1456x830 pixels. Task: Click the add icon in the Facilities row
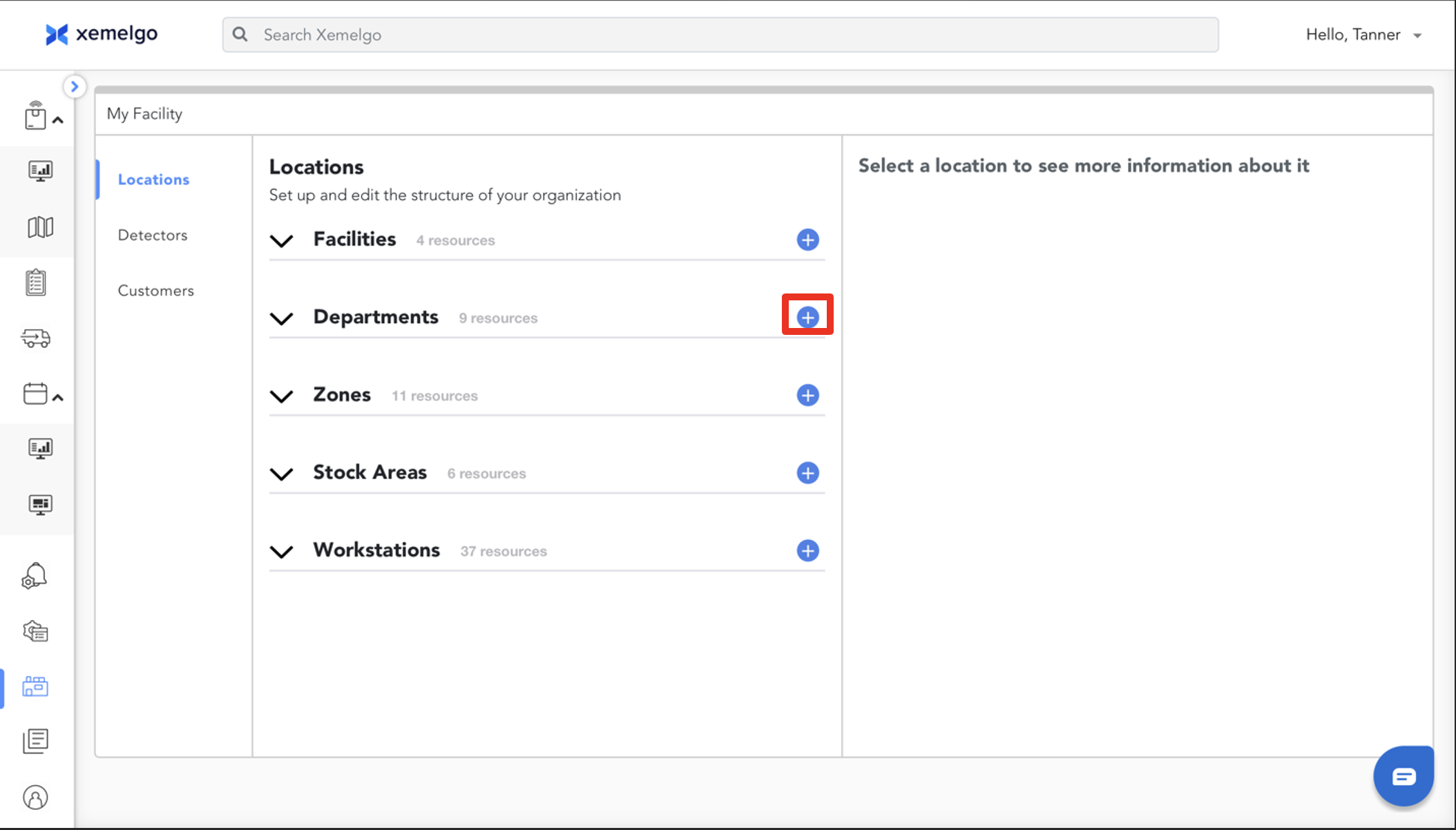[x=807, y=240]
